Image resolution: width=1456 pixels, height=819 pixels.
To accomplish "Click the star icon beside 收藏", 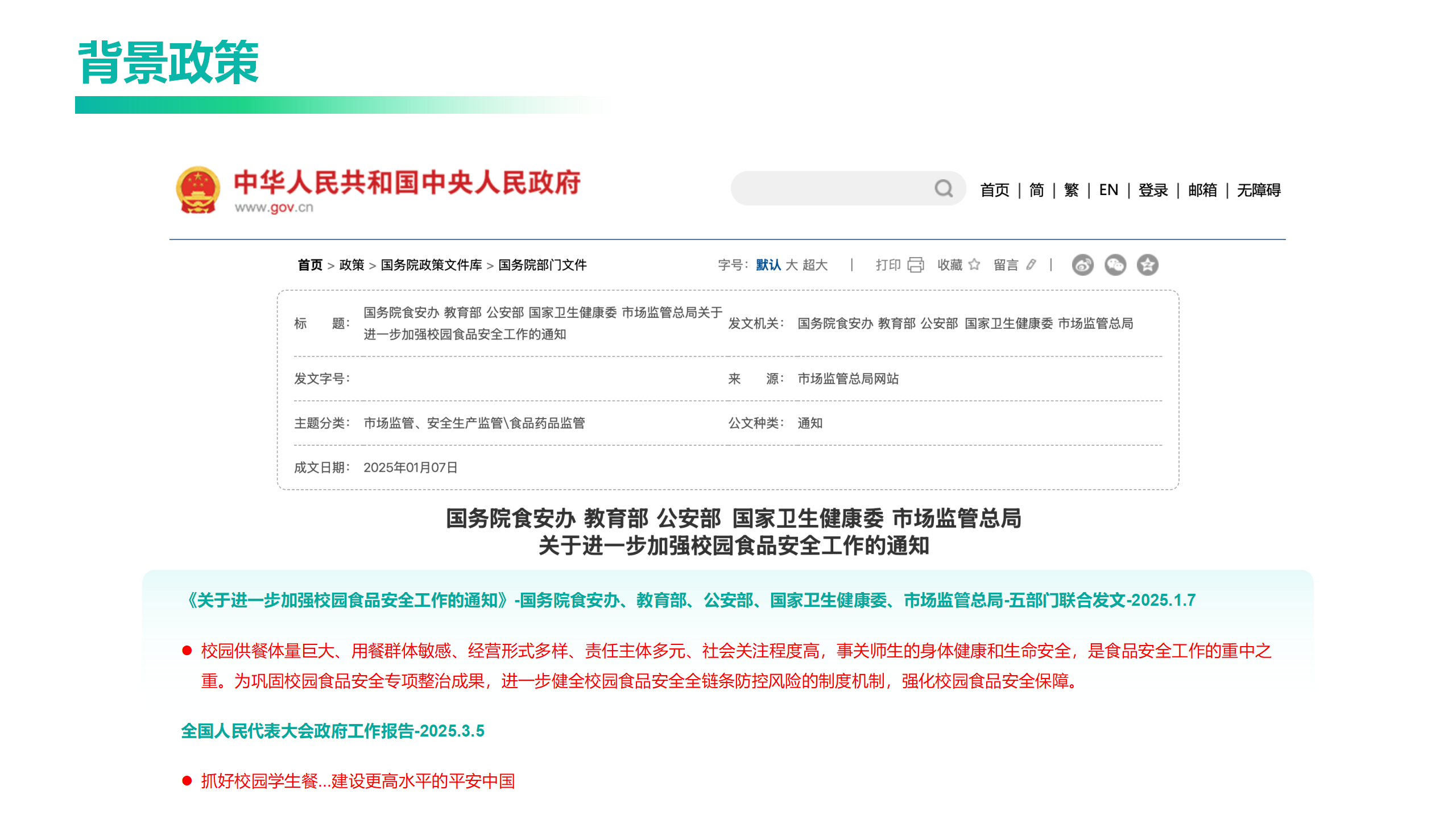I will point(974,264).
